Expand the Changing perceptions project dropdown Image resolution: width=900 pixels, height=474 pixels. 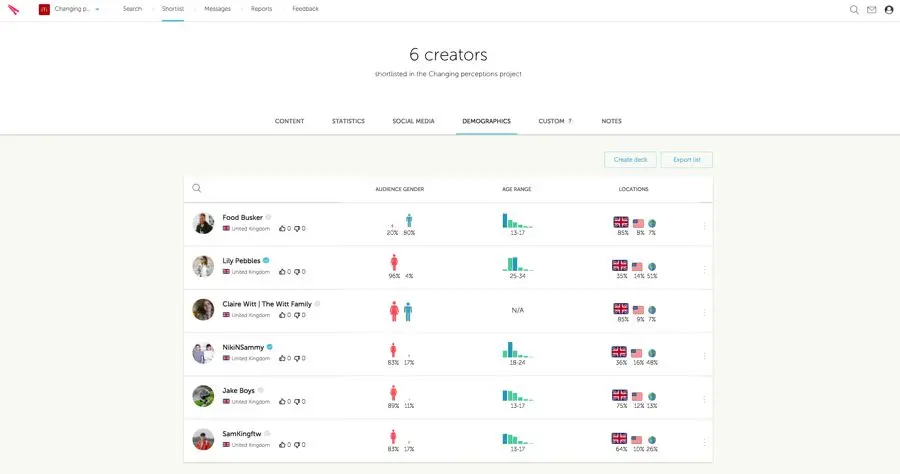click(97, 9)
